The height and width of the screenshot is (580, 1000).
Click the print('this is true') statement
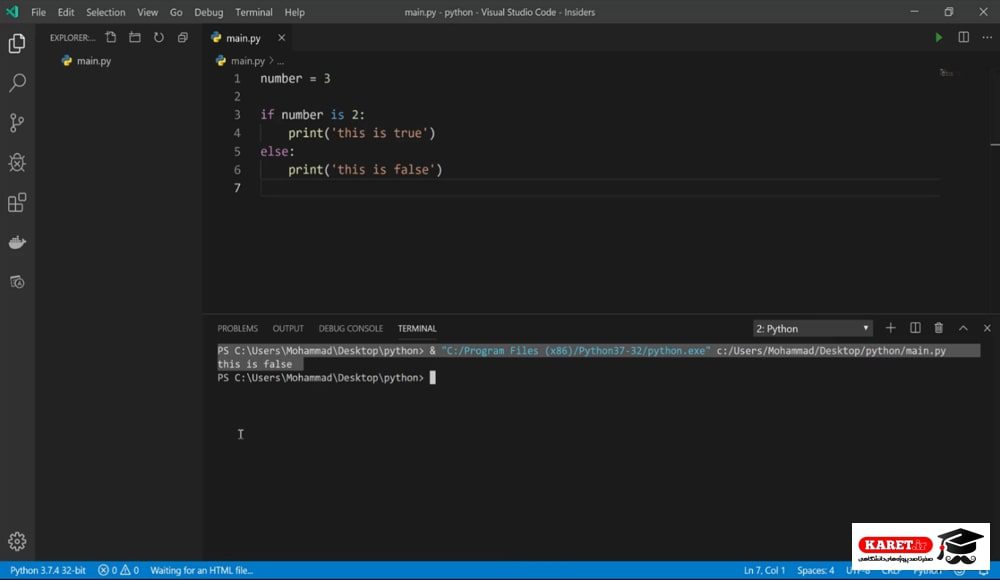(x=362, y=133)
